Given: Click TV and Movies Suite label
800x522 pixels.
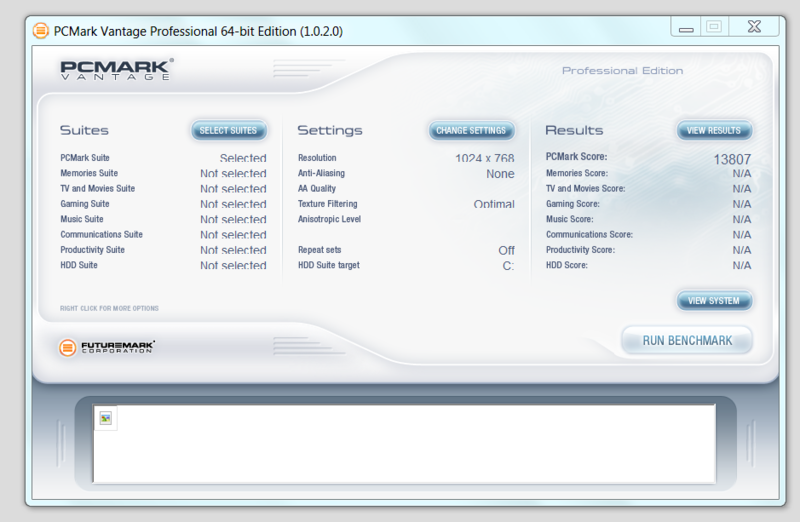Looking at the screenshot, I should pyautogui.click(x=97, y=188).
